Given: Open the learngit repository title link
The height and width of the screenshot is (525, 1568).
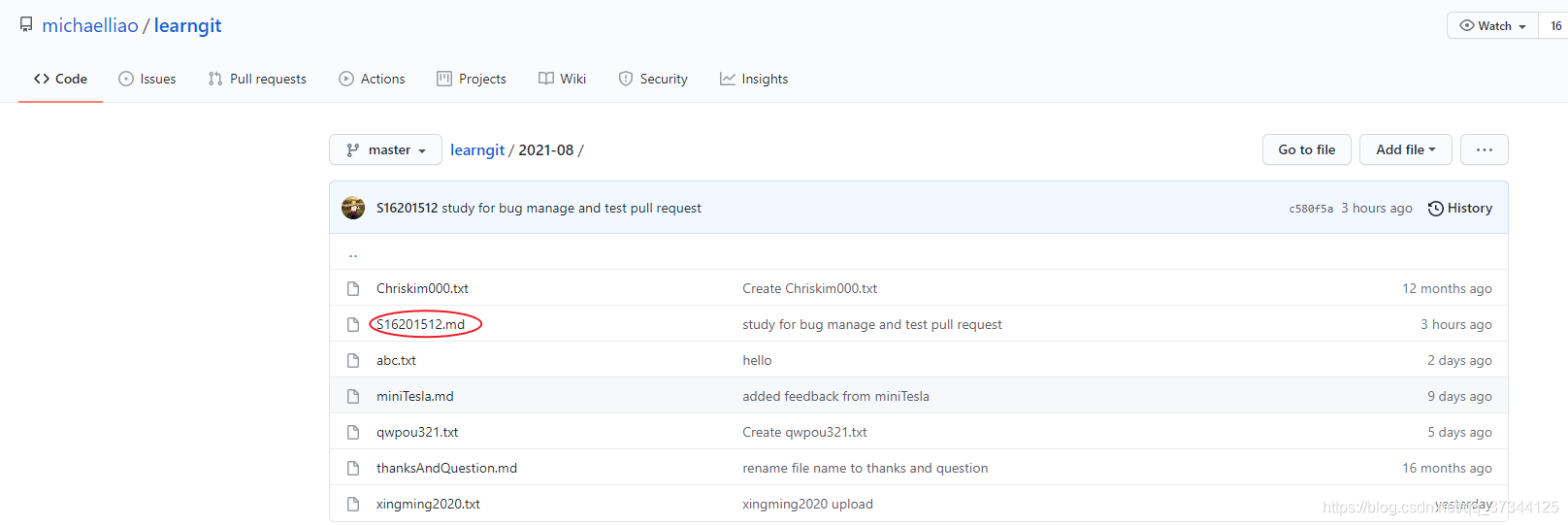Looking at the screenshot, I should click(x=187, y=25).
